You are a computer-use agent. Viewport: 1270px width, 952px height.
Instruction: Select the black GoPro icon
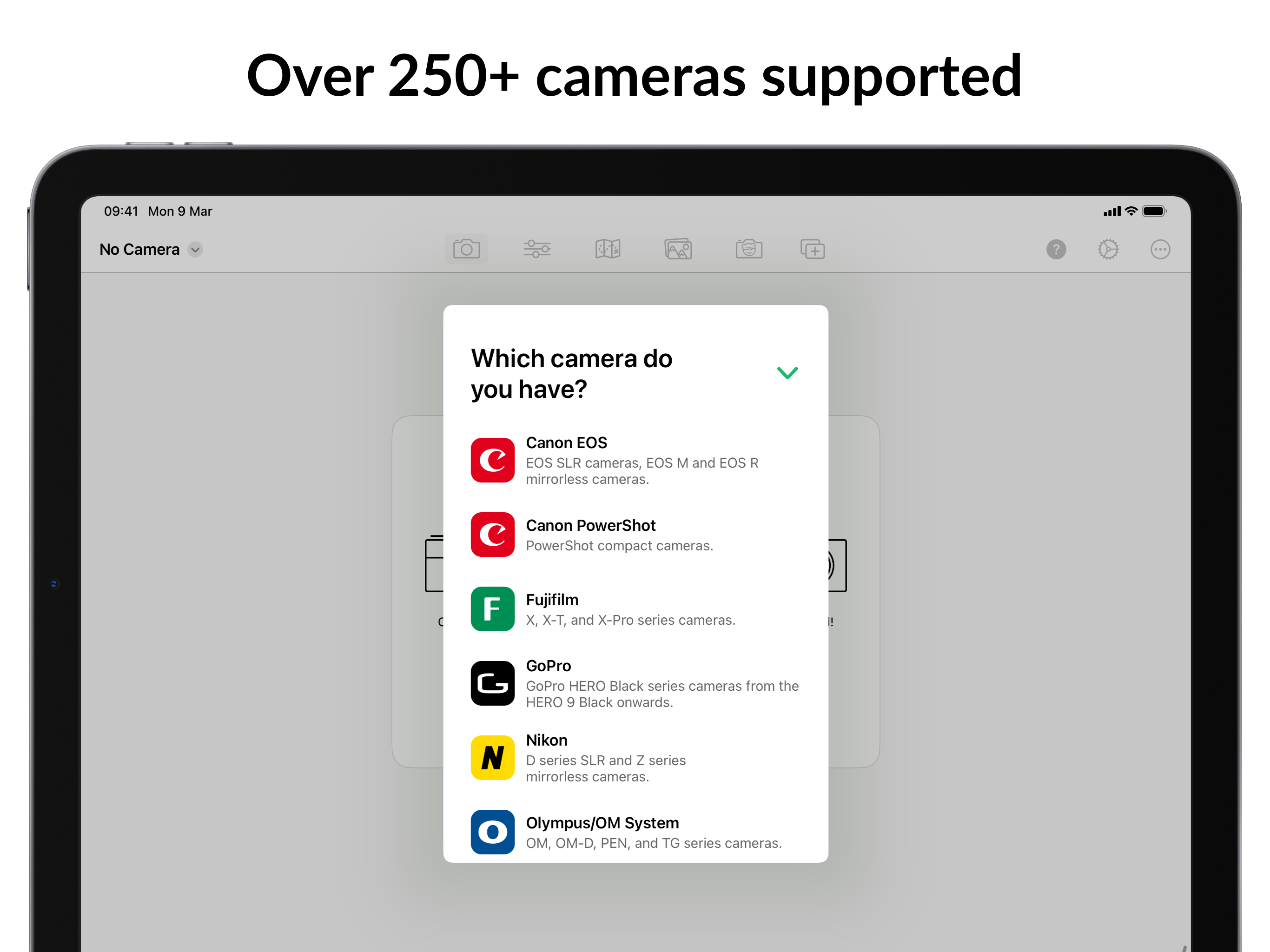click(x=493, y=683)
